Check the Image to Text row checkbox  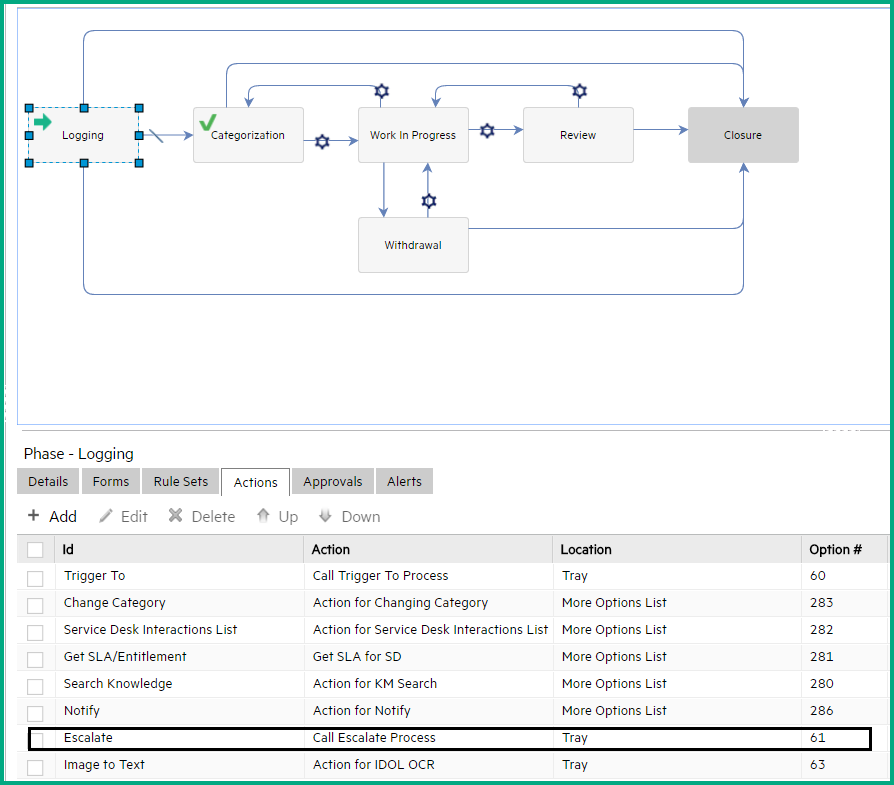point(35,767)
